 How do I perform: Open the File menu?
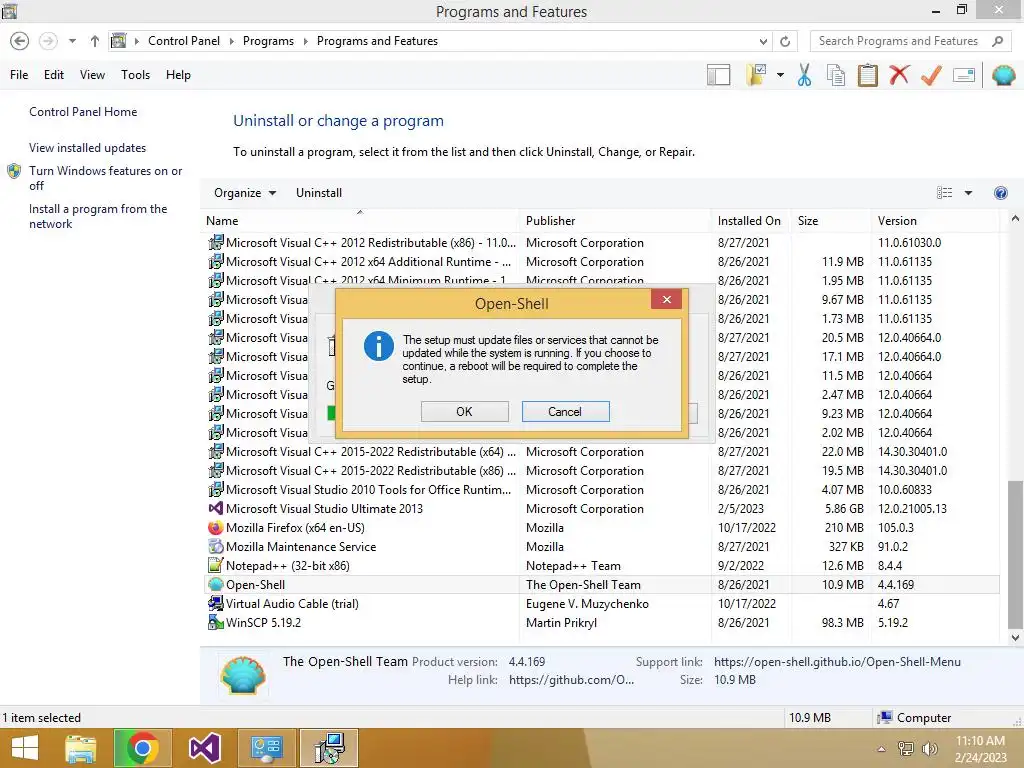click(19, 75)
